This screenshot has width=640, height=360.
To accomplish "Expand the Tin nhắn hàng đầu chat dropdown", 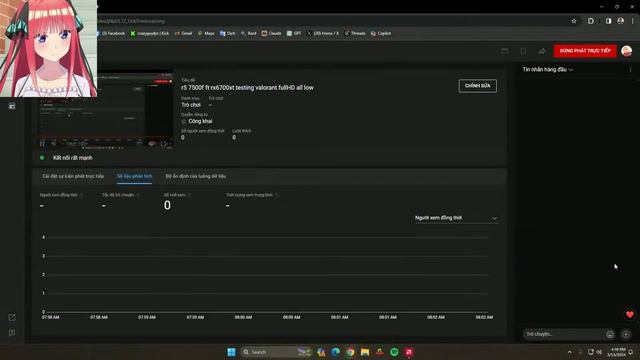I will pos(547,69).
